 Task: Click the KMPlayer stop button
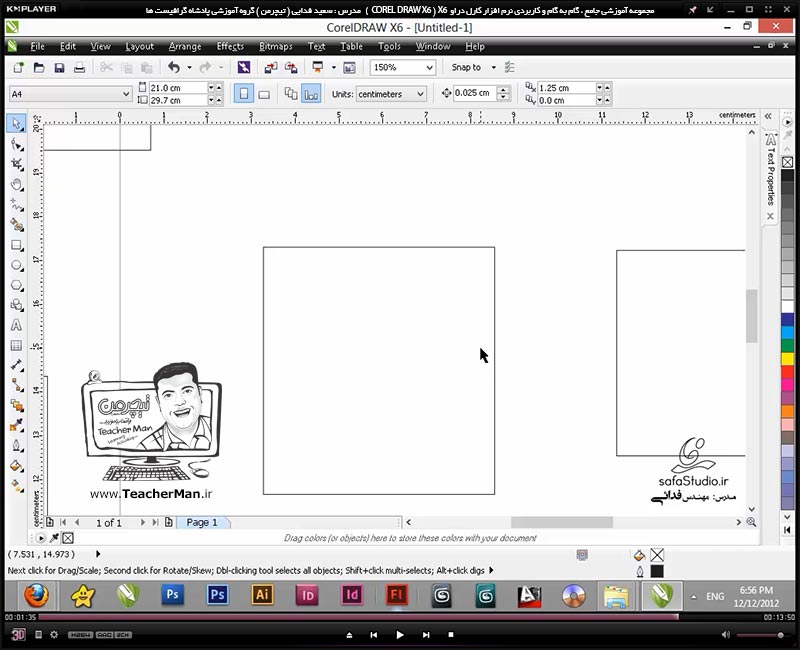[x=451, y=635]
